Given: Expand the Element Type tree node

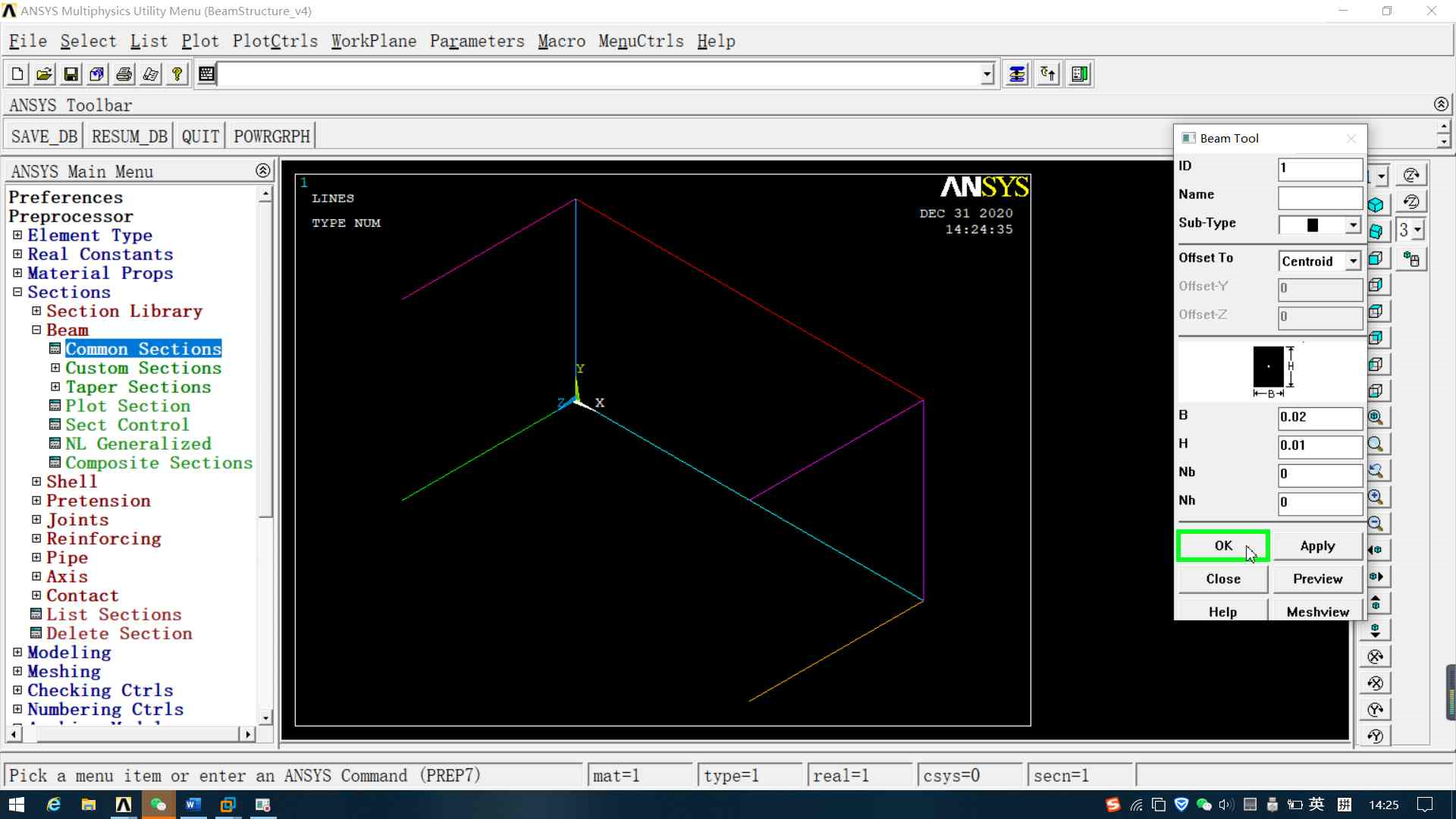Looking at the screenshot, I should [x=17, y=235].
